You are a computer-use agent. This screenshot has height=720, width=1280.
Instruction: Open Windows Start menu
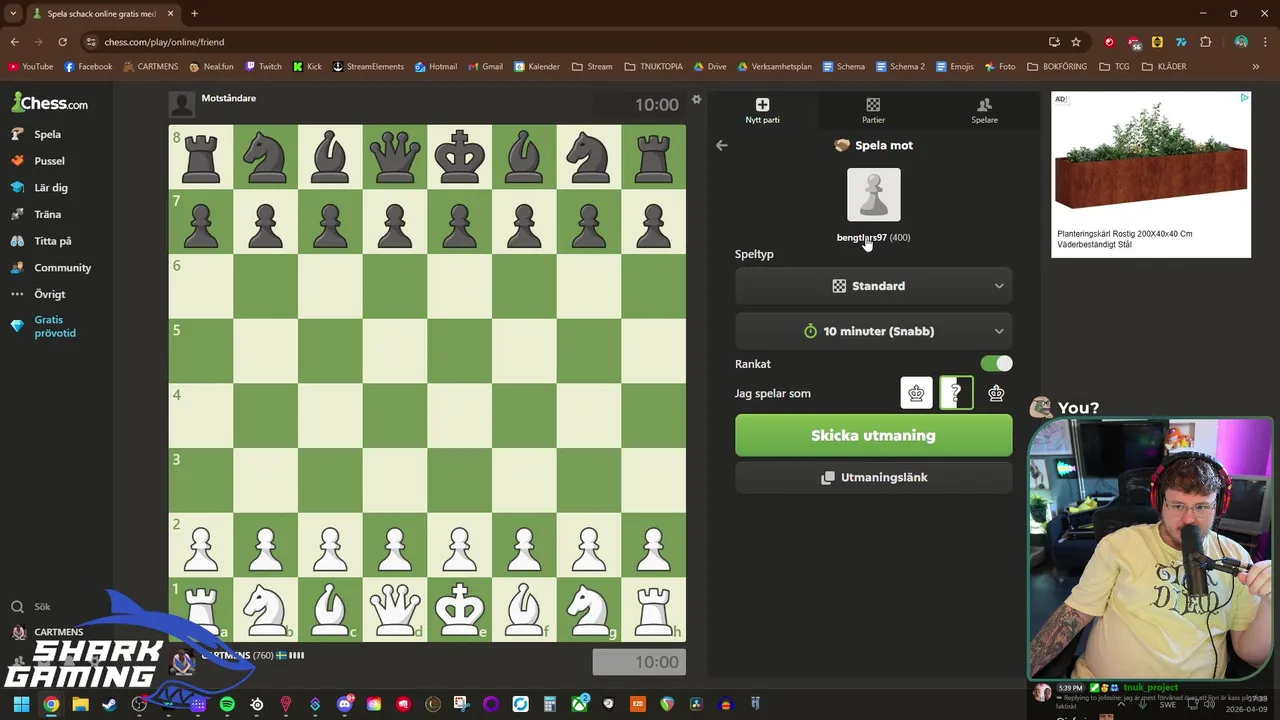[x=21, y=704]
